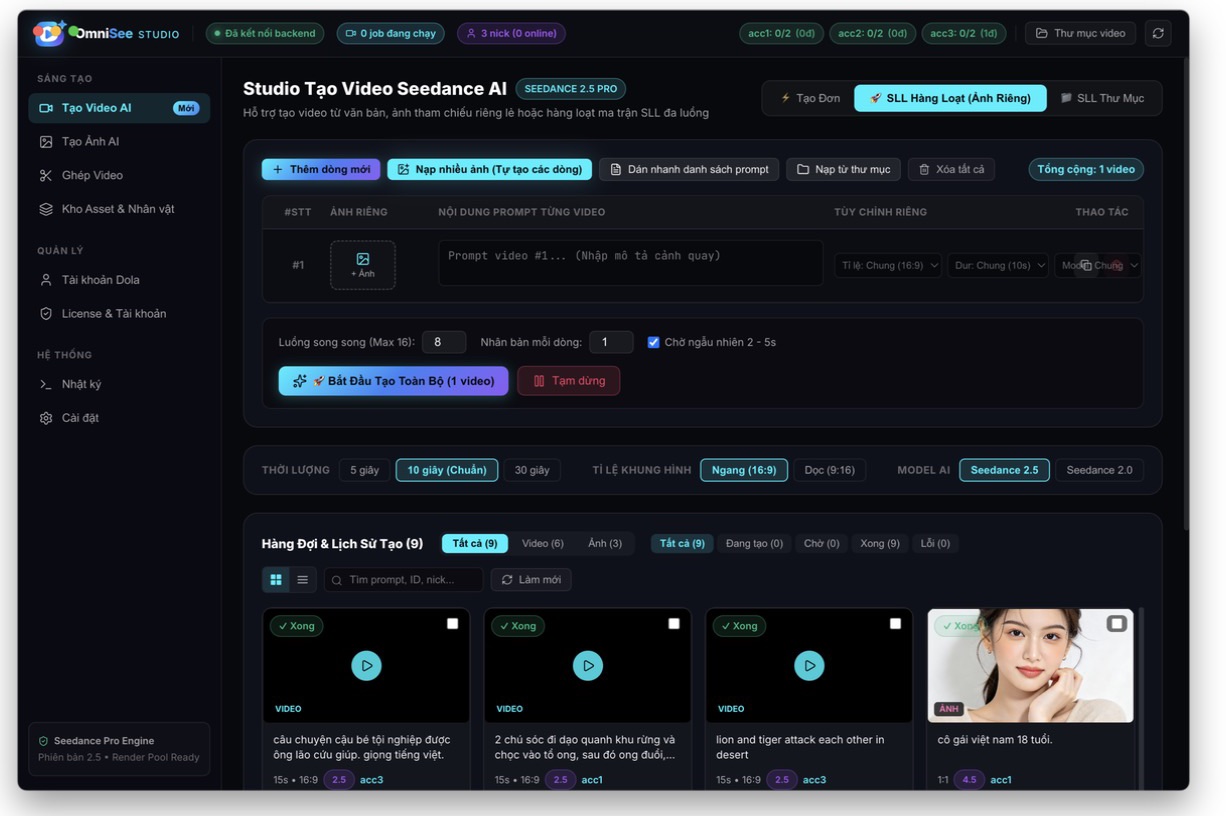Viewport: 1226px width, 816px height.
Task: Click the acc2: 0/2 quota badge
Action: click(x=872, y=33)
